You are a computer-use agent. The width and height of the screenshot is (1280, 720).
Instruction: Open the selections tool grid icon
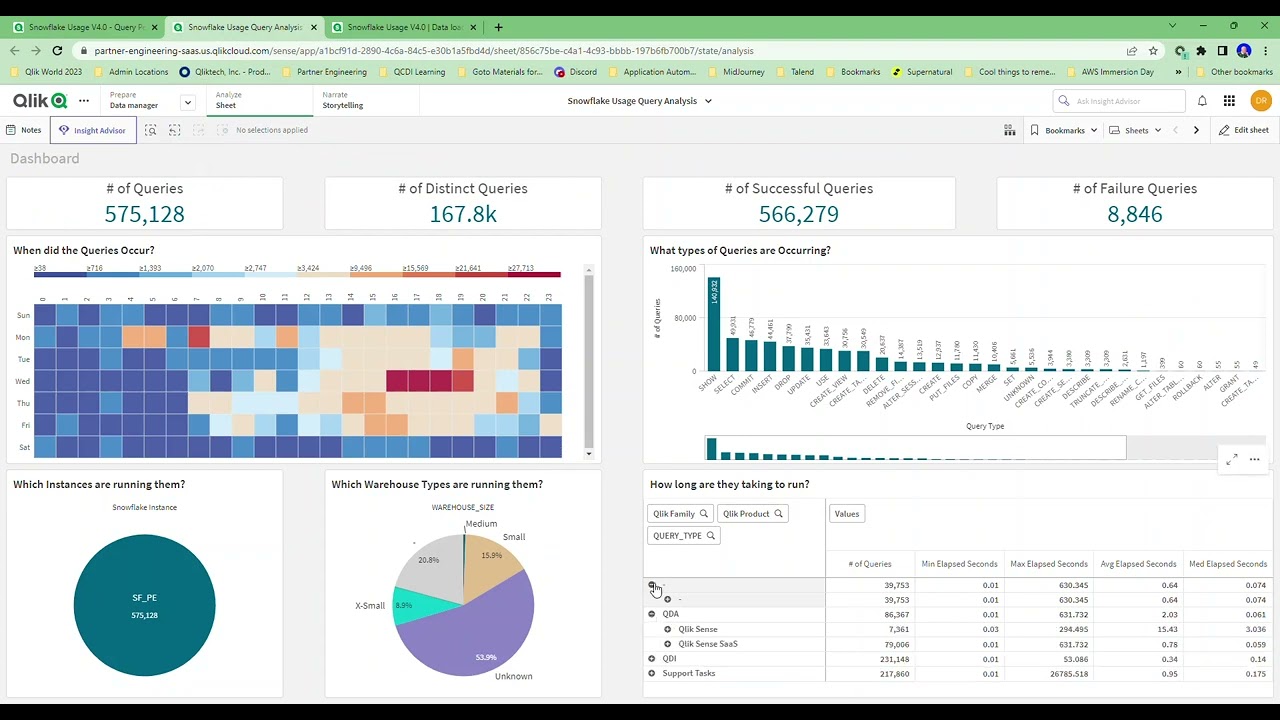(1009, 130)
